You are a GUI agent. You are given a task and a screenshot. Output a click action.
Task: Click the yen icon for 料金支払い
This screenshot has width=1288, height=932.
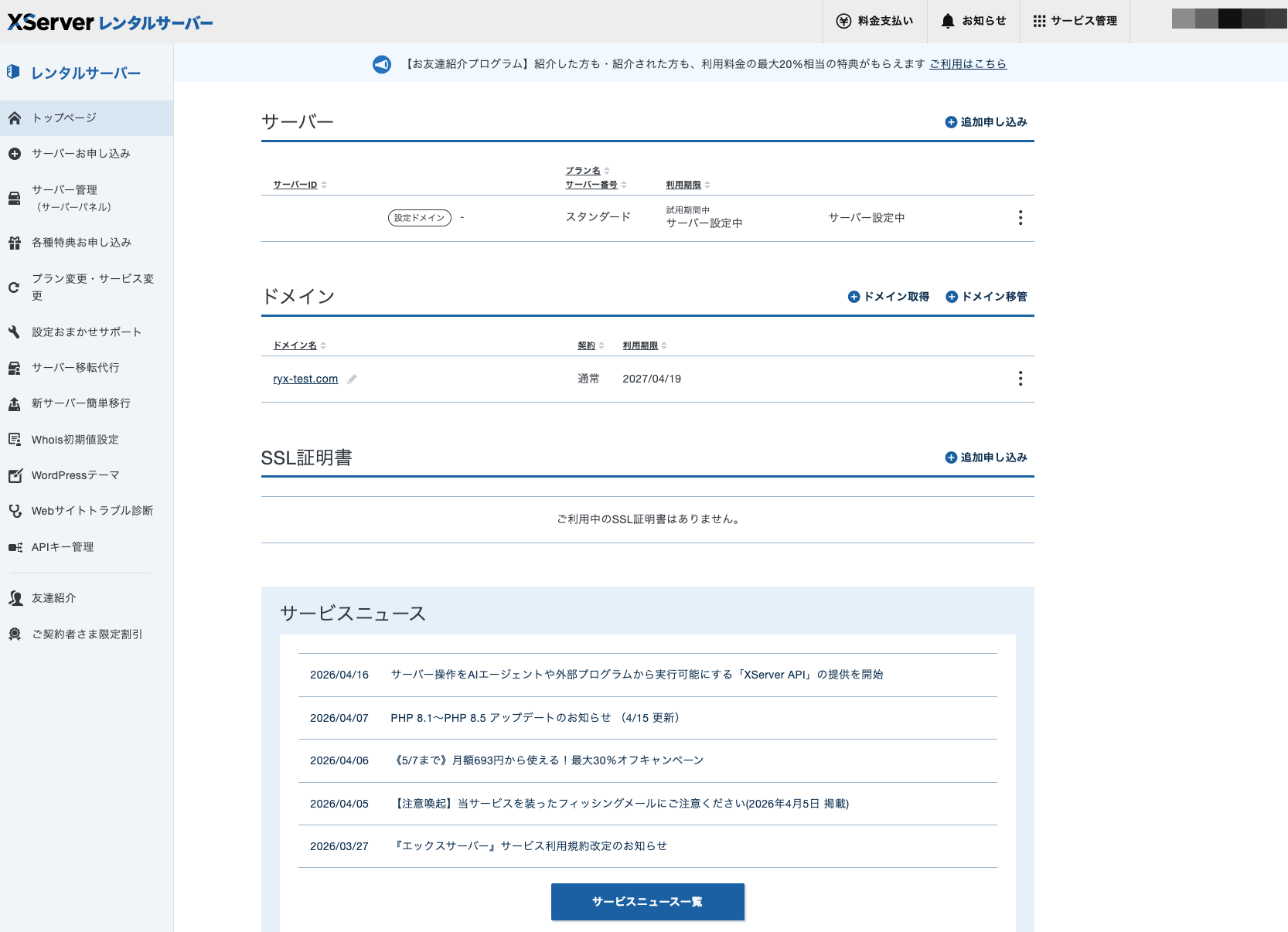843,21
